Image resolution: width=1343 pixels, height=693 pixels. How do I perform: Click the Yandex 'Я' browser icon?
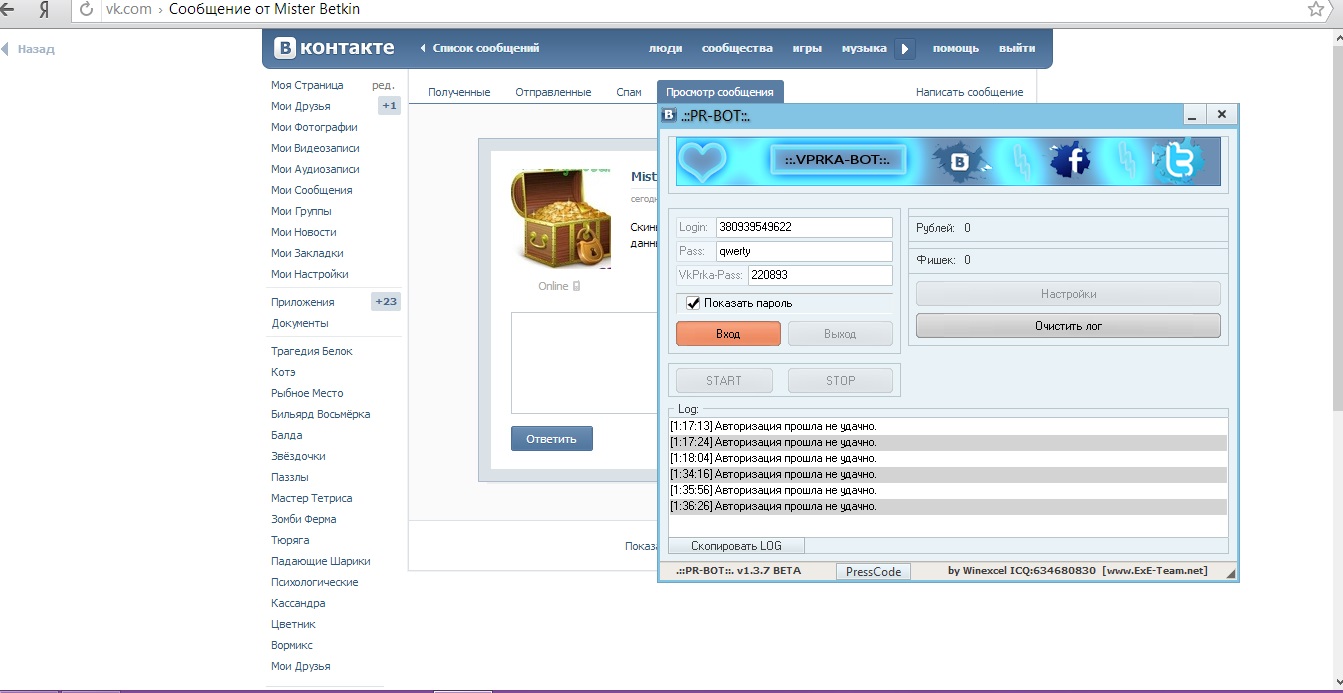(43, 10)
